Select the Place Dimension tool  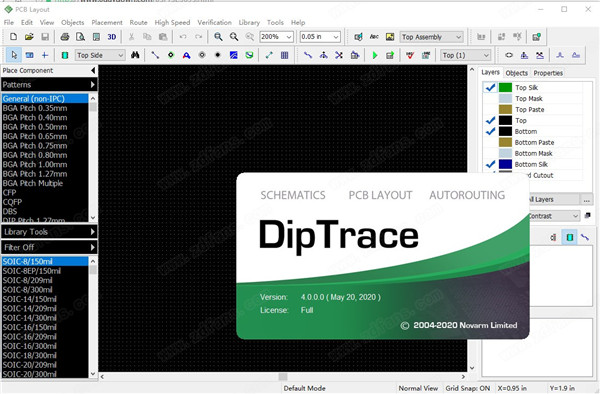tap(269, 55)
